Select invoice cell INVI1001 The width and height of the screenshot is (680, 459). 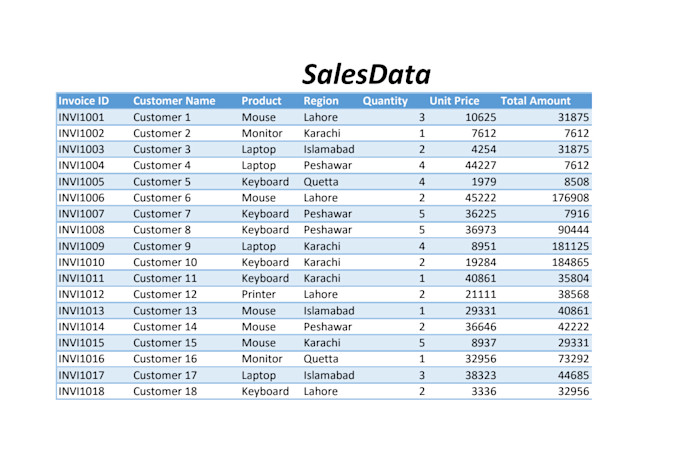(x=81, y=117)
